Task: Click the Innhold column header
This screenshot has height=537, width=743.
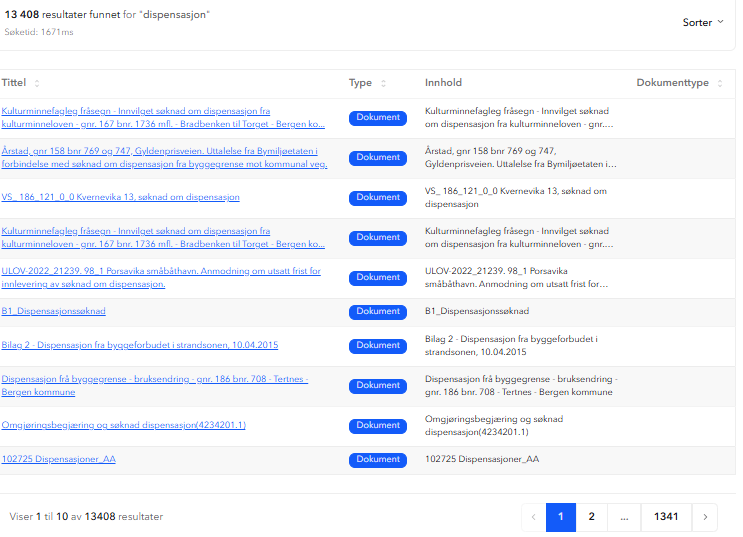Action: (x=443, y=83)
